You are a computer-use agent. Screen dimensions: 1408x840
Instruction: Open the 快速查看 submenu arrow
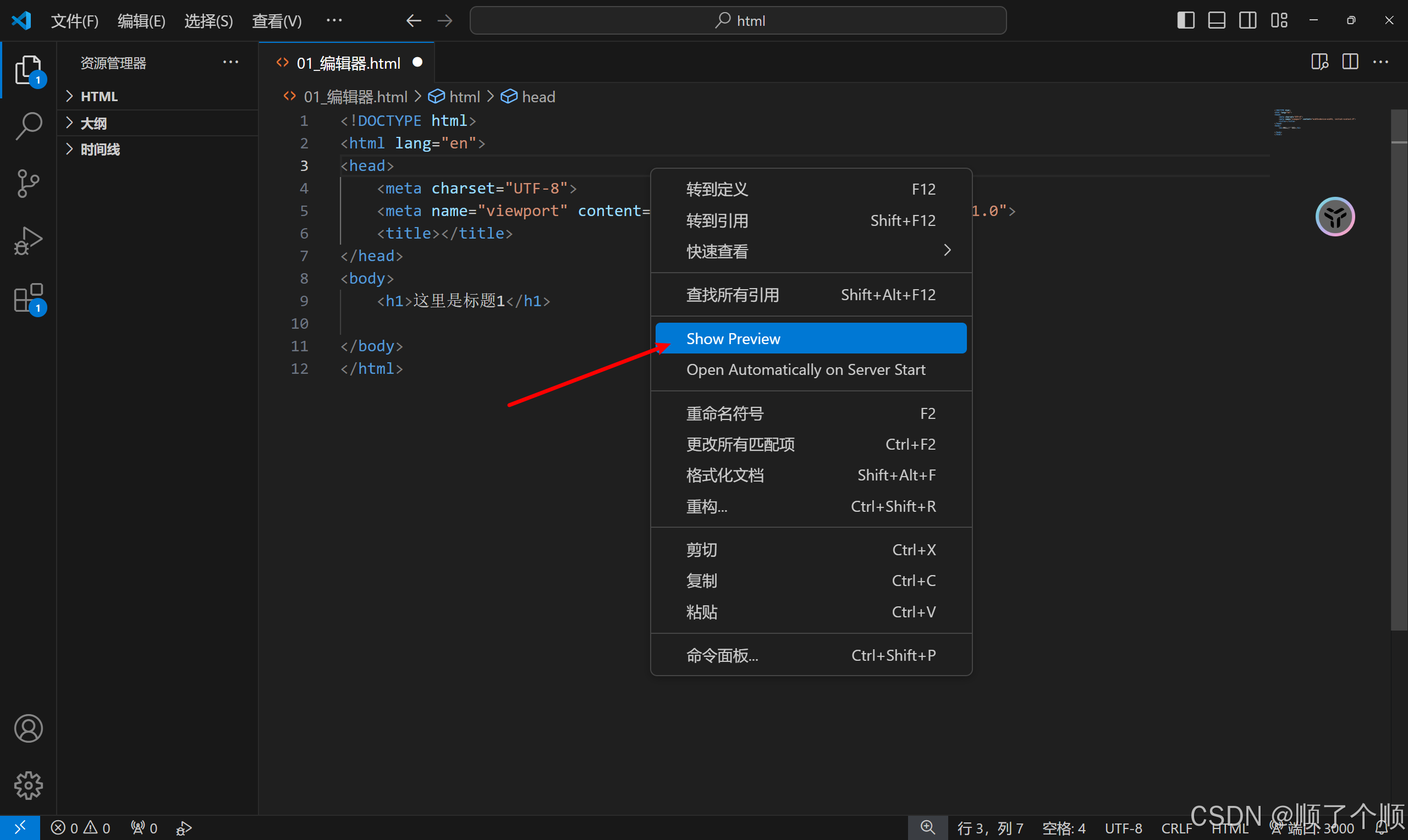pyautogui.click(x=947, y=250)
